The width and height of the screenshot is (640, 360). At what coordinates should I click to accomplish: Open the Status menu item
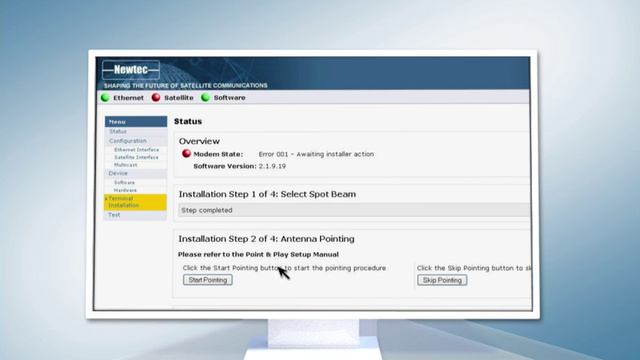tap(118, 131)
